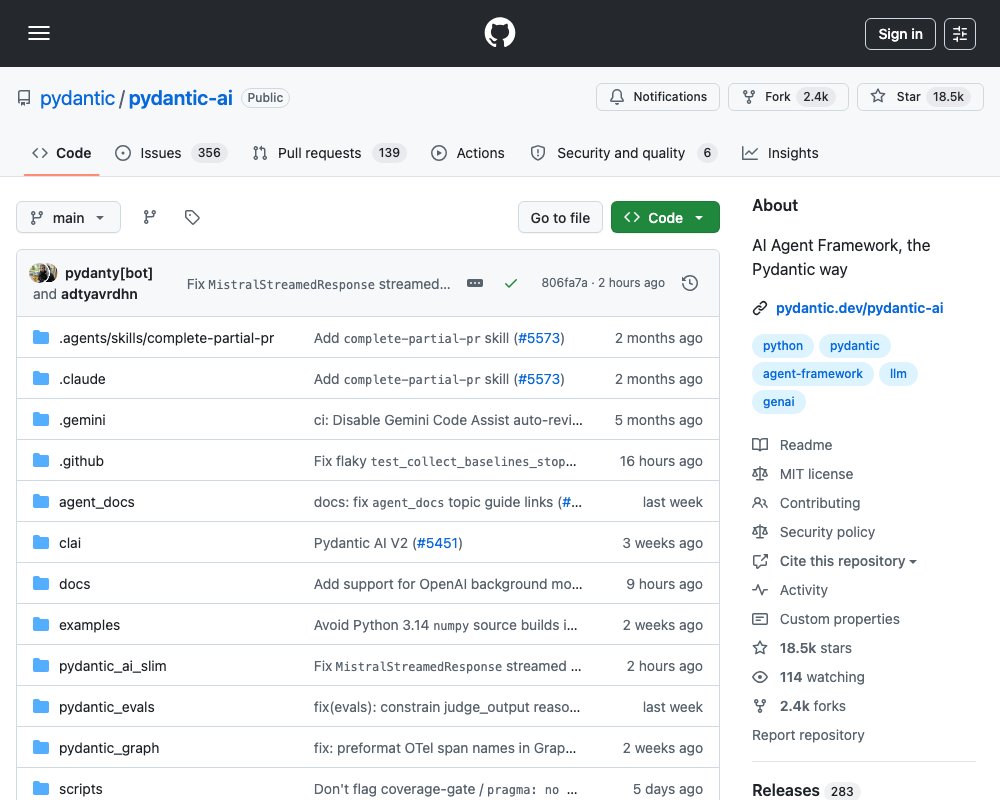The width and height of the screenshot is (1000, 800).
Task: Expand the green Code dropdown button
Action: tap(665, 218)
